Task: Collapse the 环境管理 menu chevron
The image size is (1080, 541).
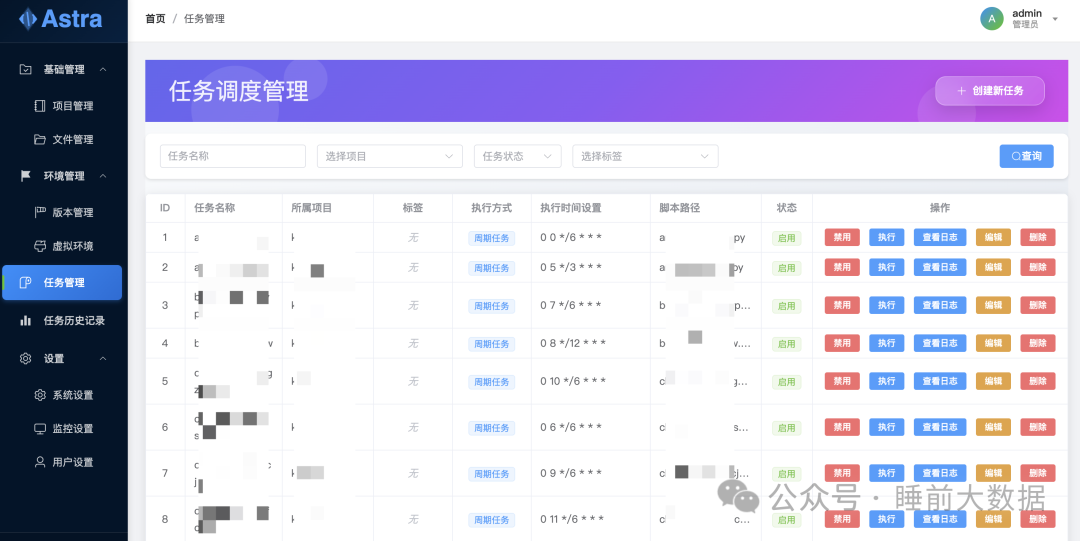Action: click(x=103, y=176)
